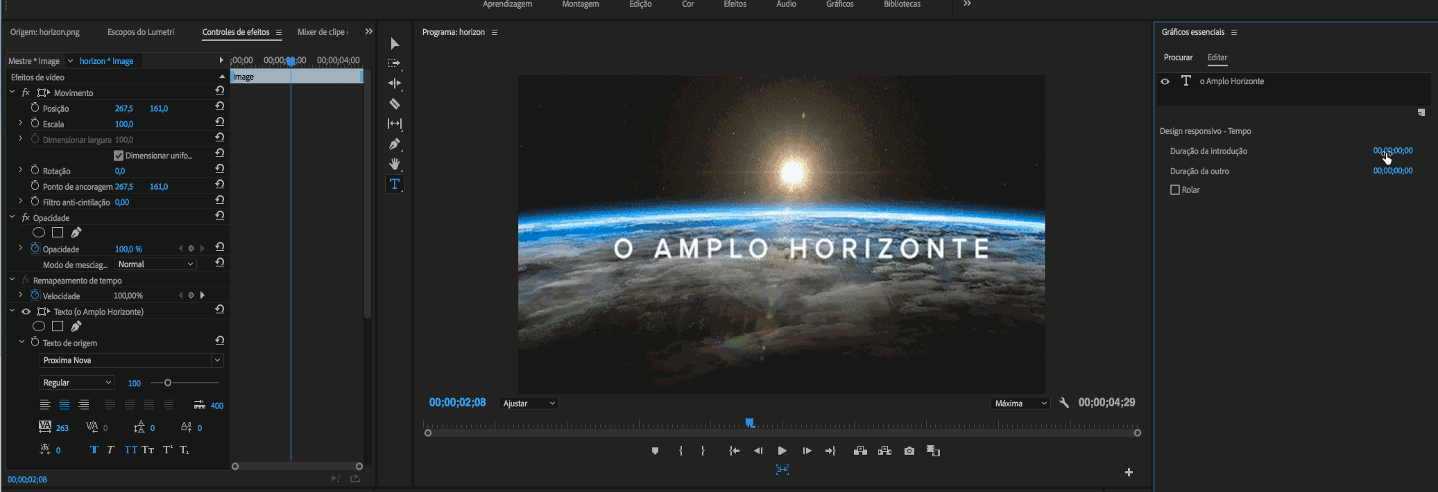Open the Modo de mesclagem Normal dropdown

(155, 264)
